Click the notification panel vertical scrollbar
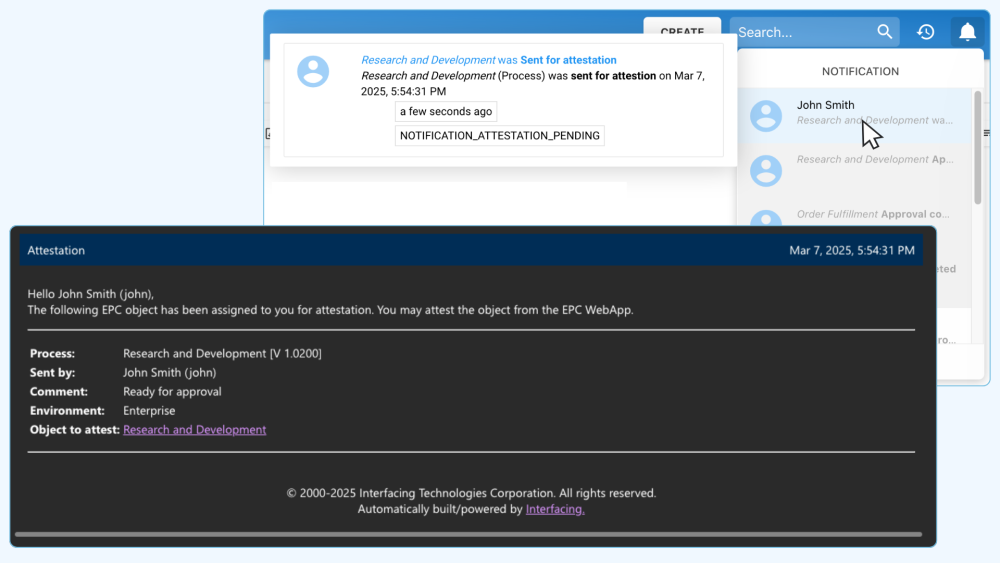 pyautogui.click(x=977, y=150)
